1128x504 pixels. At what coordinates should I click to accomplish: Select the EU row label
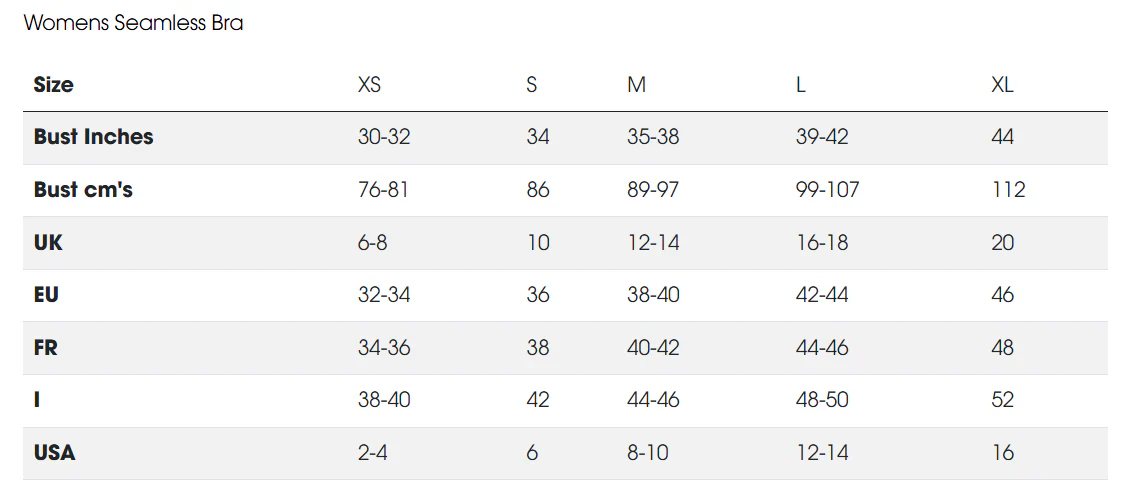46,295
